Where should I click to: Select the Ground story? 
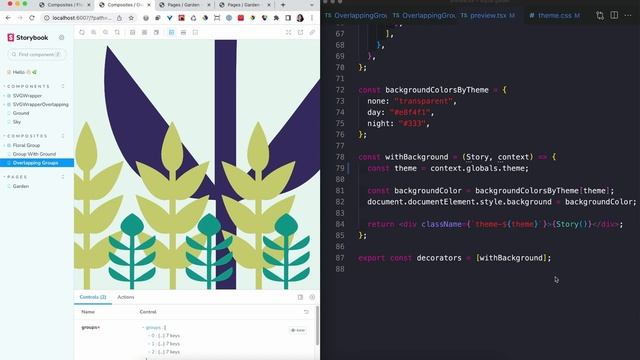point(20,113)
